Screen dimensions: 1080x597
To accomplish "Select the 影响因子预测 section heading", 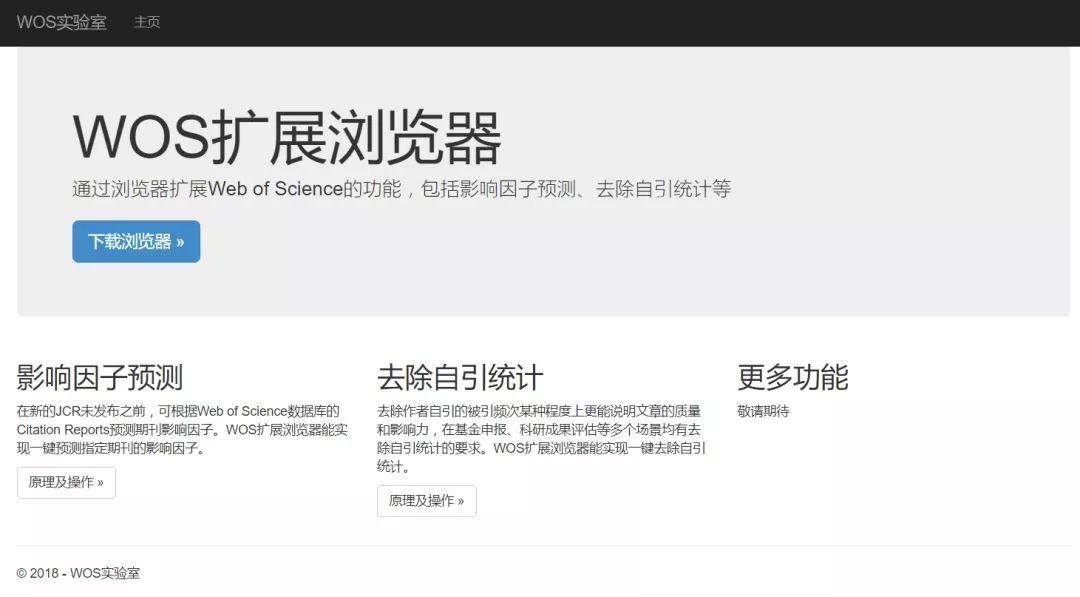I will click(x=100, y=378).
